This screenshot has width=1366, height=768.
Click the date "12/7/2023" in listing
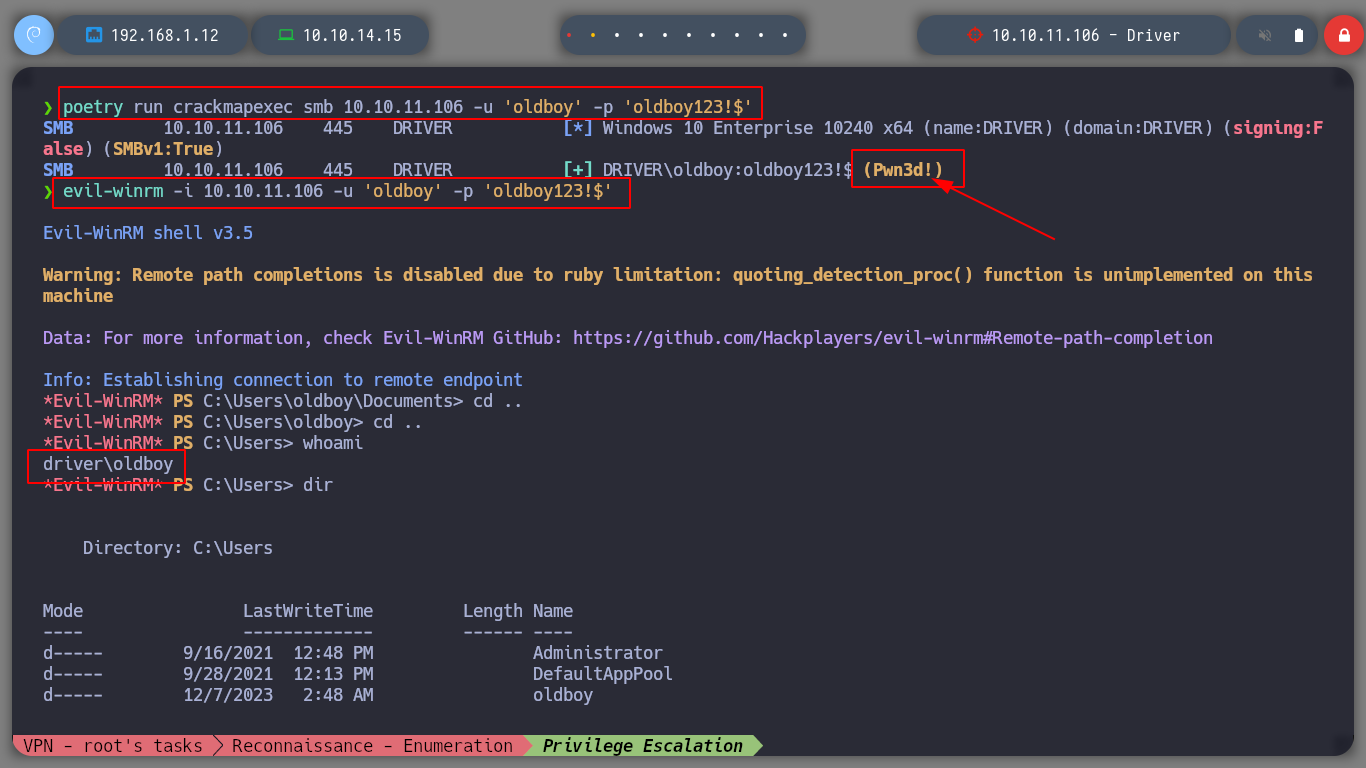click(x=228, y=695)
